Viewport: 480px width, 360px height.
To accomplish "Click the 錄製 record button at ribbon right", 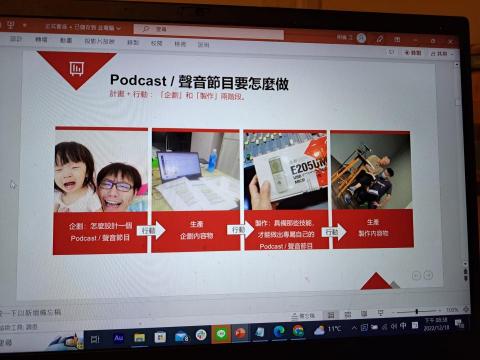I will click(x=413, y=53).
